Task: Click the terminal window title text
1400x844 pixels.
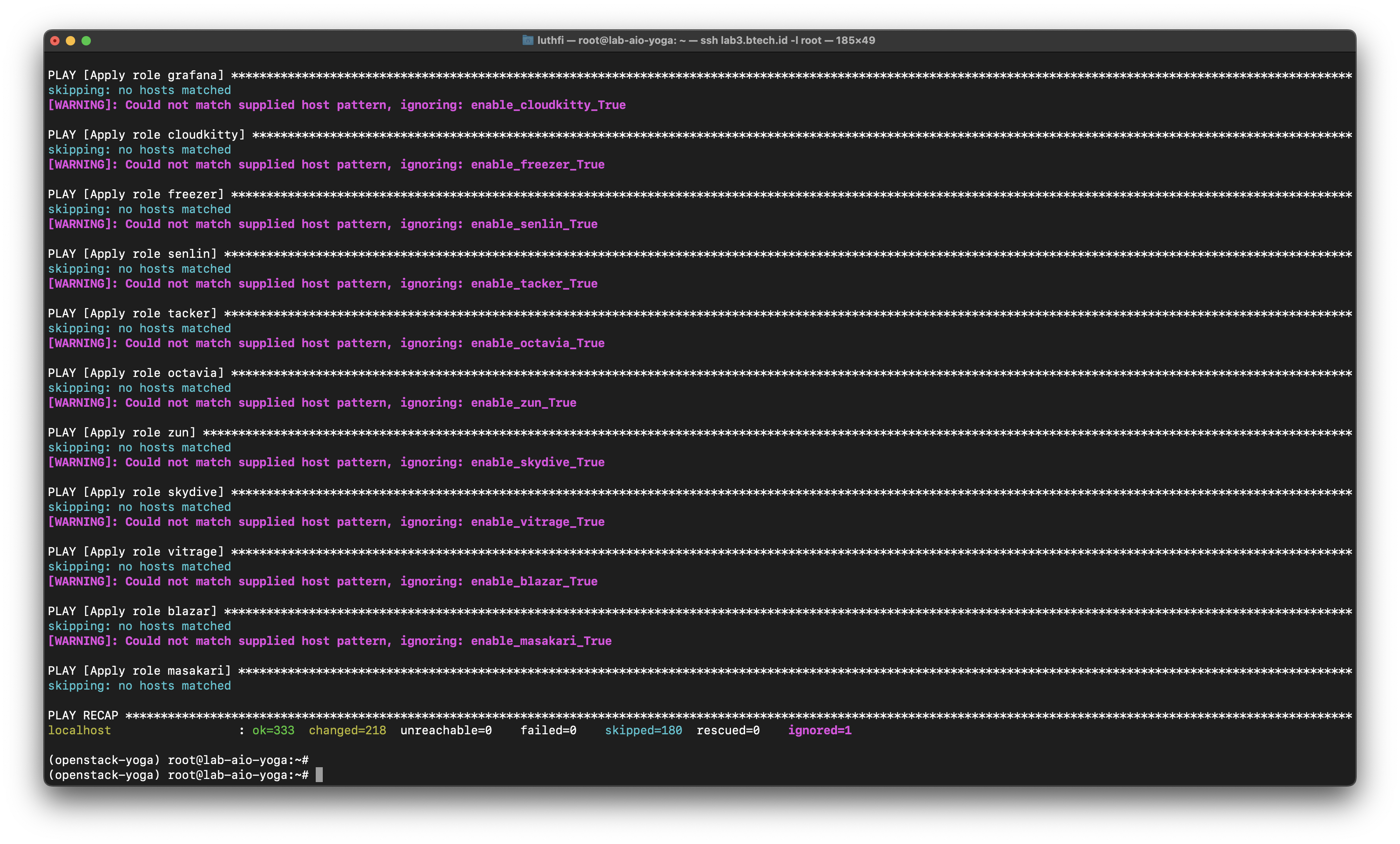Action: click(x=706, y=40)
